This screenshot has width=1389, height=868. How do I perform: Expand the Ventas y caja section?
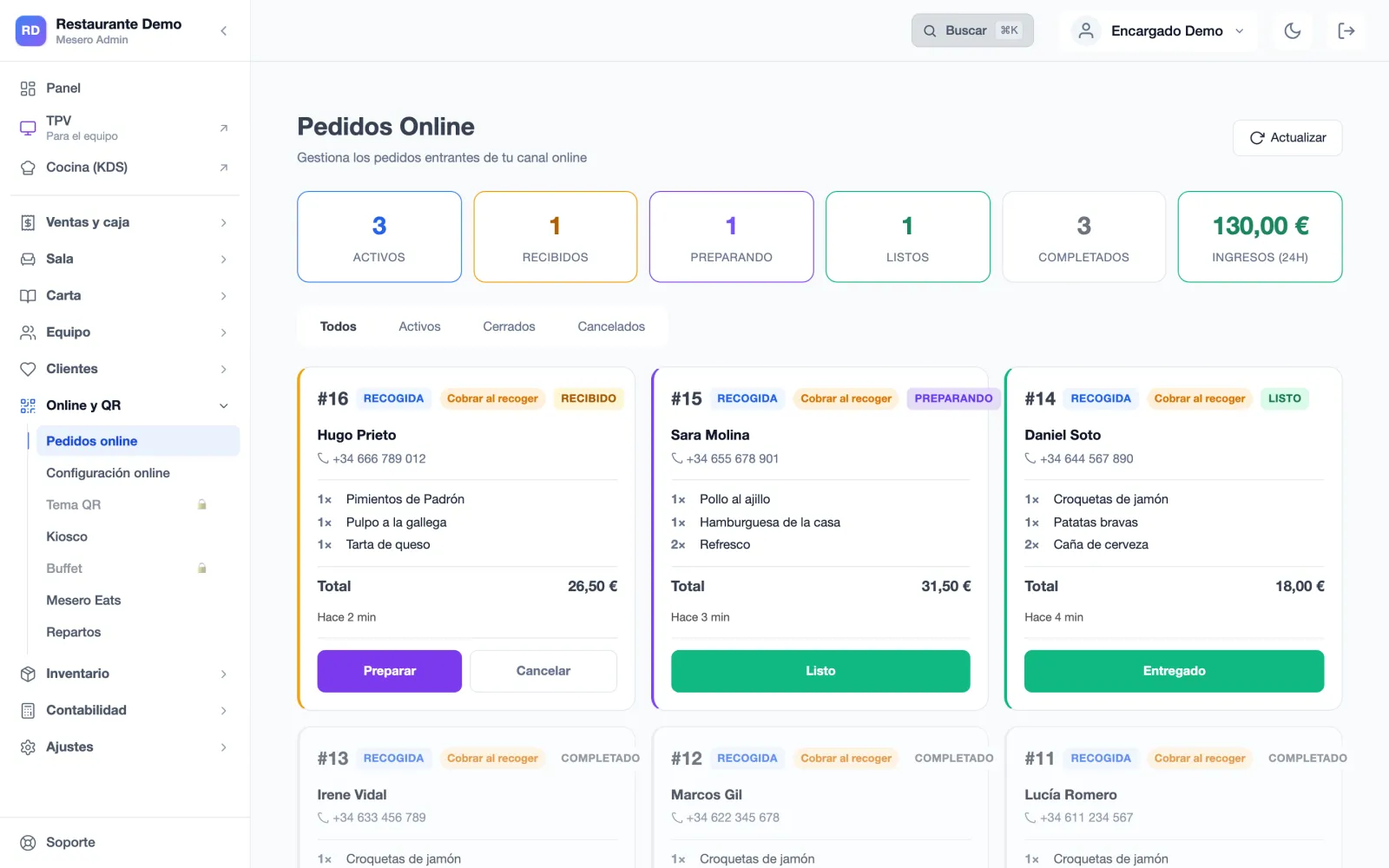(x=125, y=223)
